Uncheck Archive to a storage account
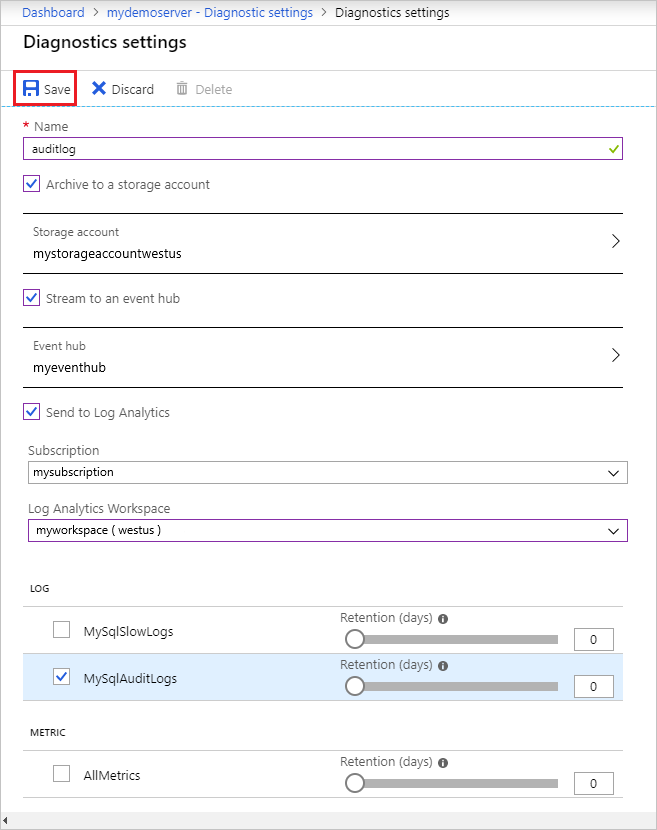657x830 pixels. [x=32, y=184]
